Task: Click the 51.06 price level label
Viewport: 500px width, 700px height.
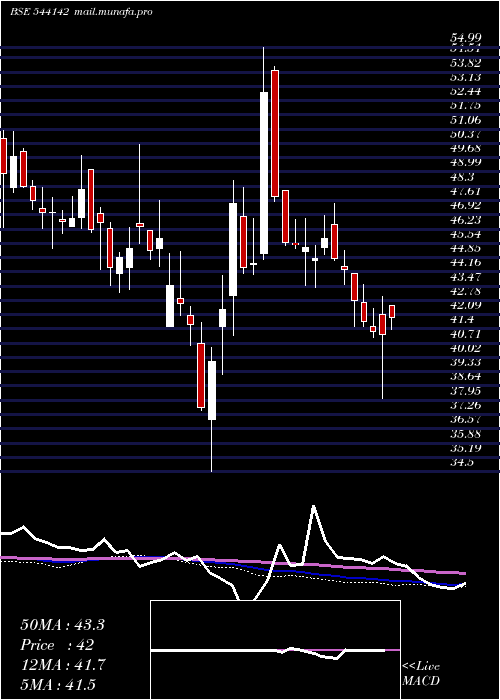Action: (x=465, y=120)
